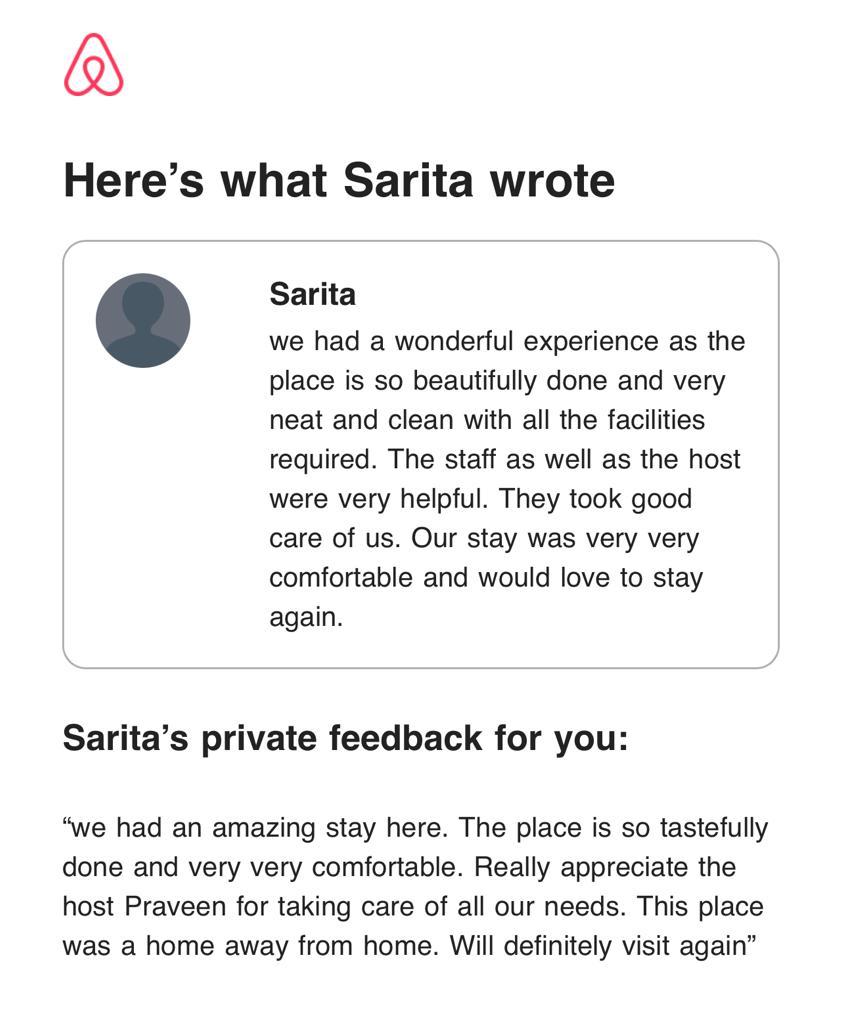
Task: Click the private feedback quote paragraph
Action: pos(415,886)
